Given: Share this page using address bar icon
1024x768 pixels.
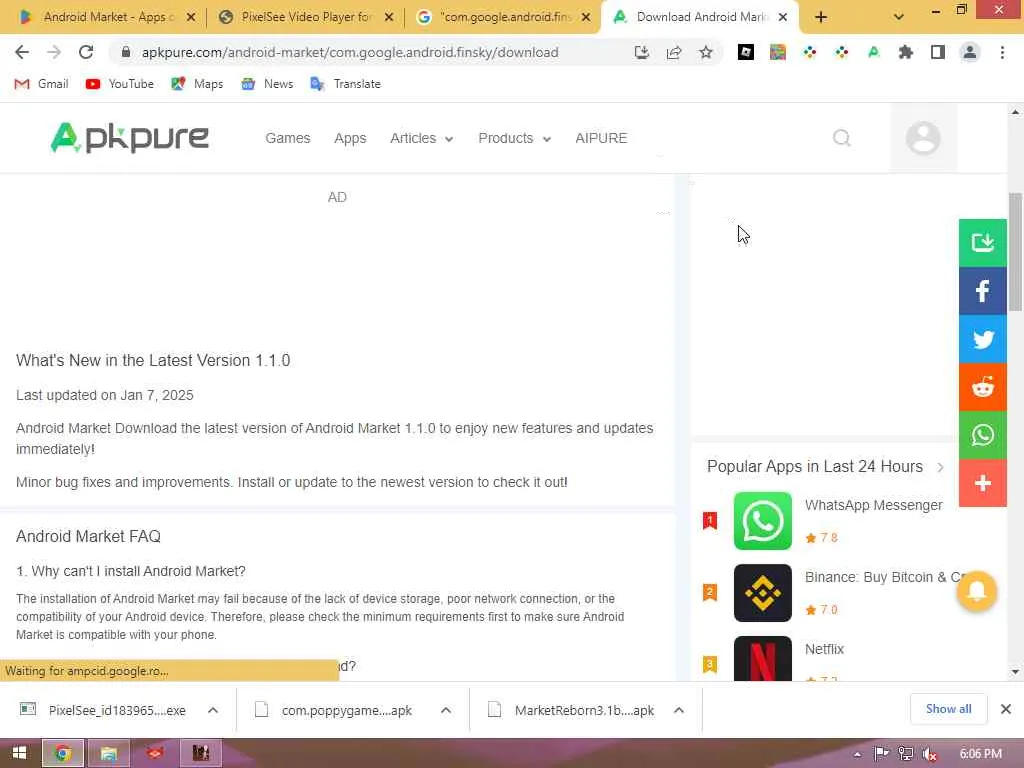Looking at the screenshot, I should click(x=674, y=52).
